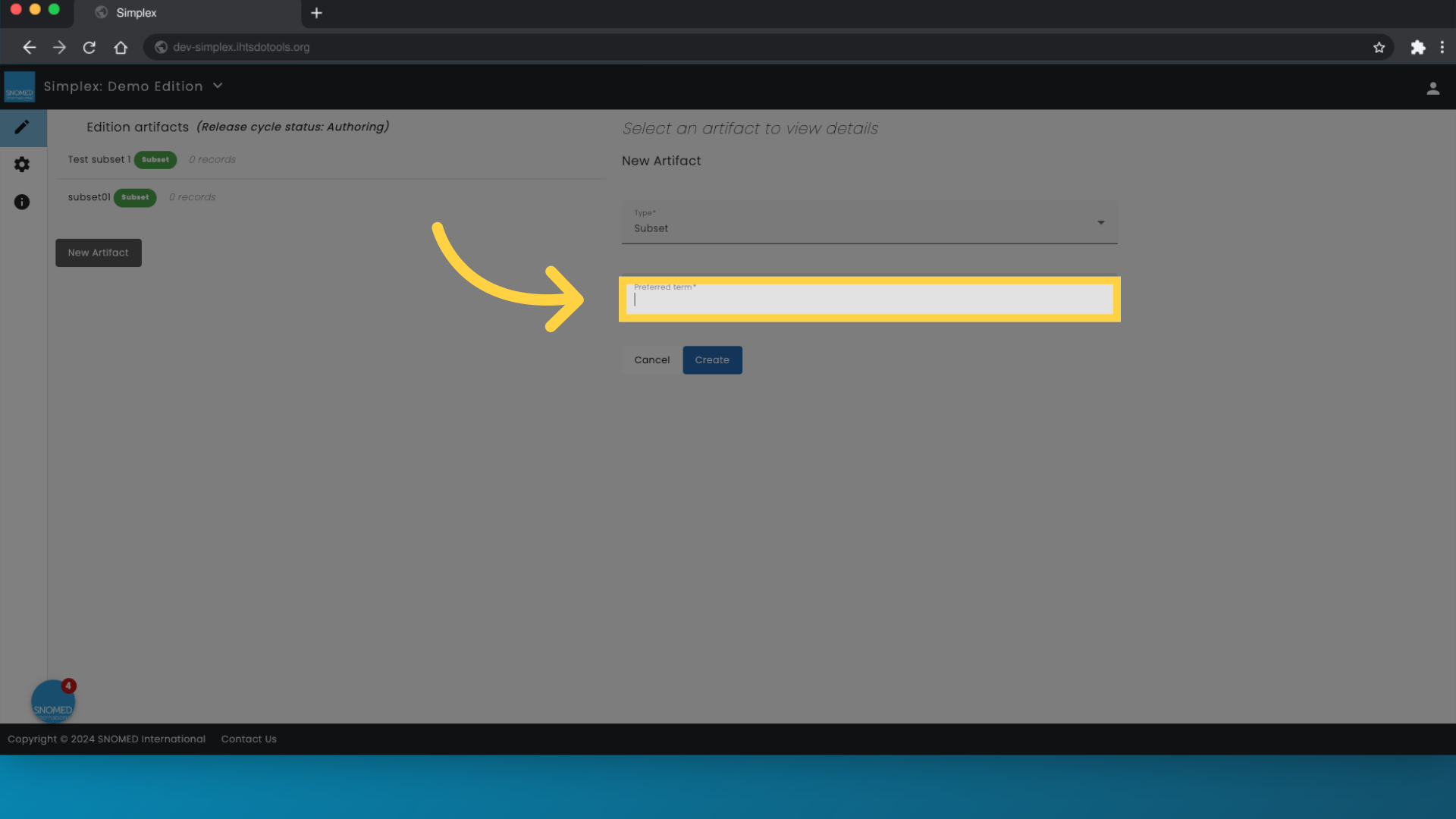Viewport: 1456px width, 819px height.
Task: Select the subset01 artifact
Action: (89, 197)
